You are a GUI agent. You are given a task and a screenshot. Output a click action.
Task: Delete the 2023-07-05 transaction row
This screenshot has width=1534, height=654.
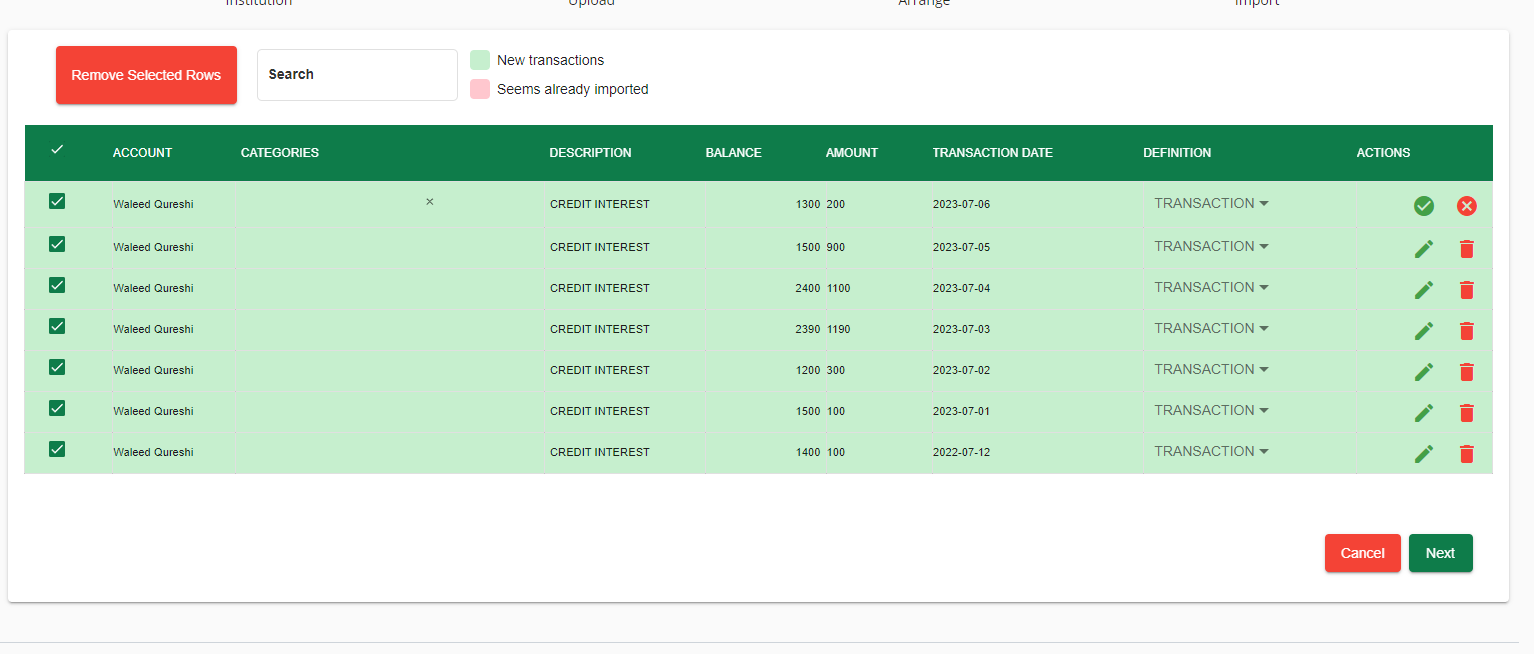1466,249
